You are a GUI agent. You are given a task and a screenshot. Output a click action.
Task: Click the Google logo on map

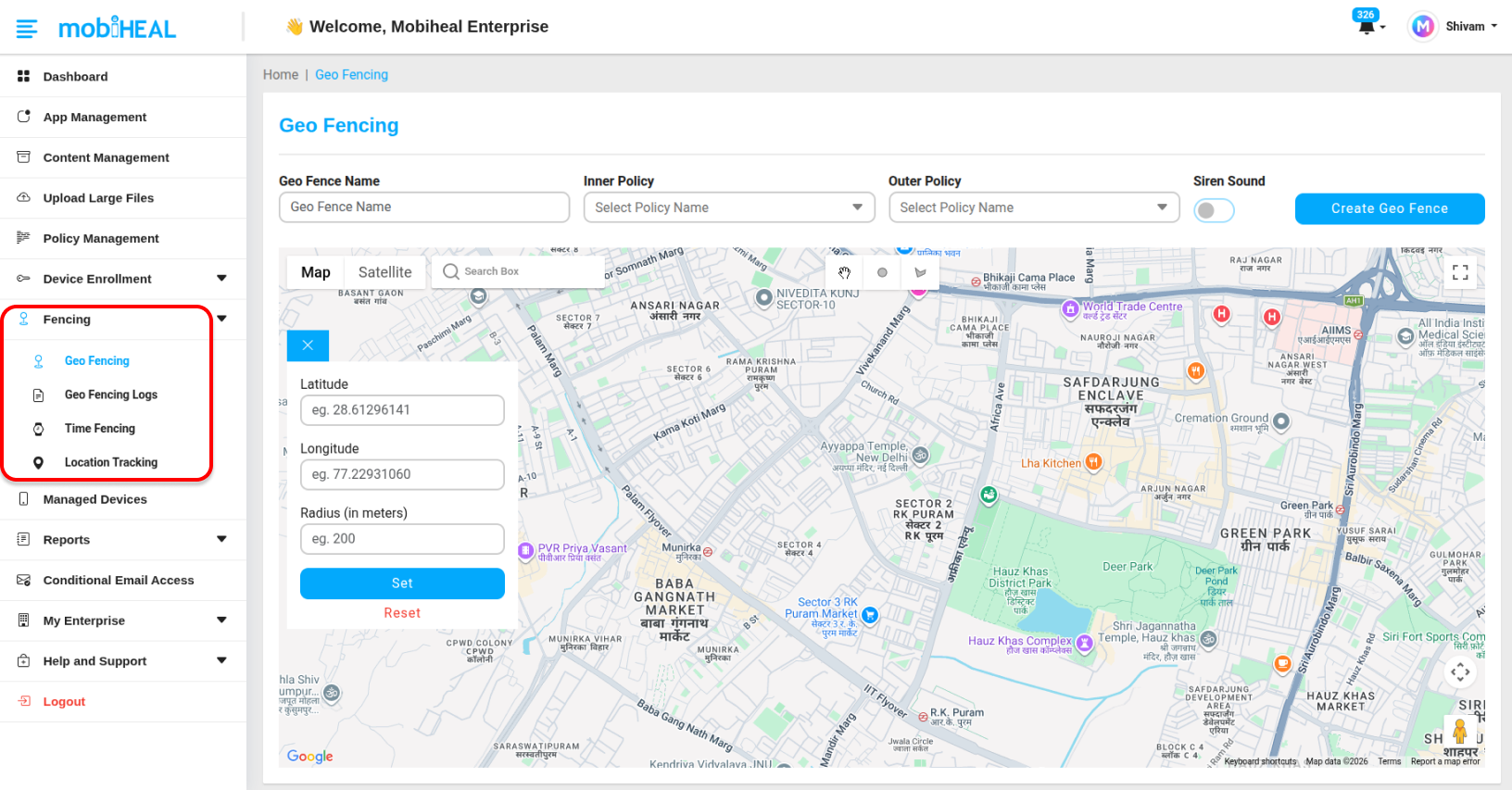[x=309, y=756]
